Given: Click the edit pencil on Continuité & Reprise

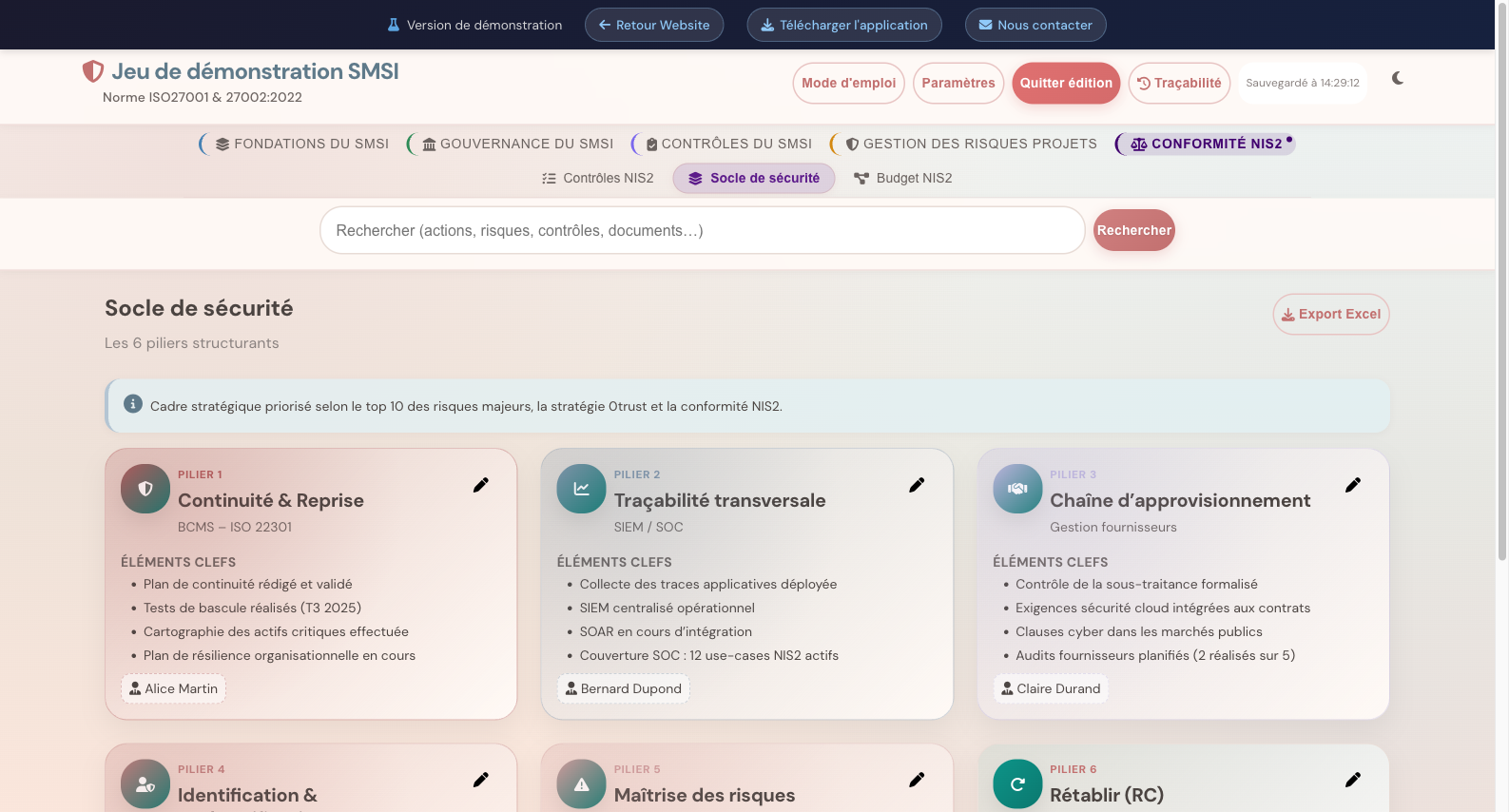Looking at the screenshot, I should point(481,486).
